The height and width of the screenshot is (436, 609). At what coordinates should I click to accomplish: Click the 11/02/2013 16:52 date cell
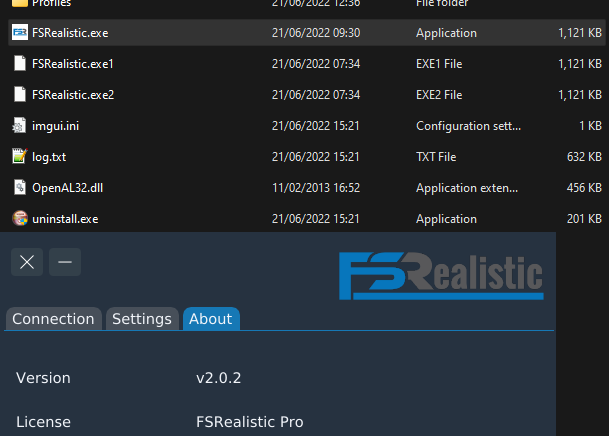[316, 188]
